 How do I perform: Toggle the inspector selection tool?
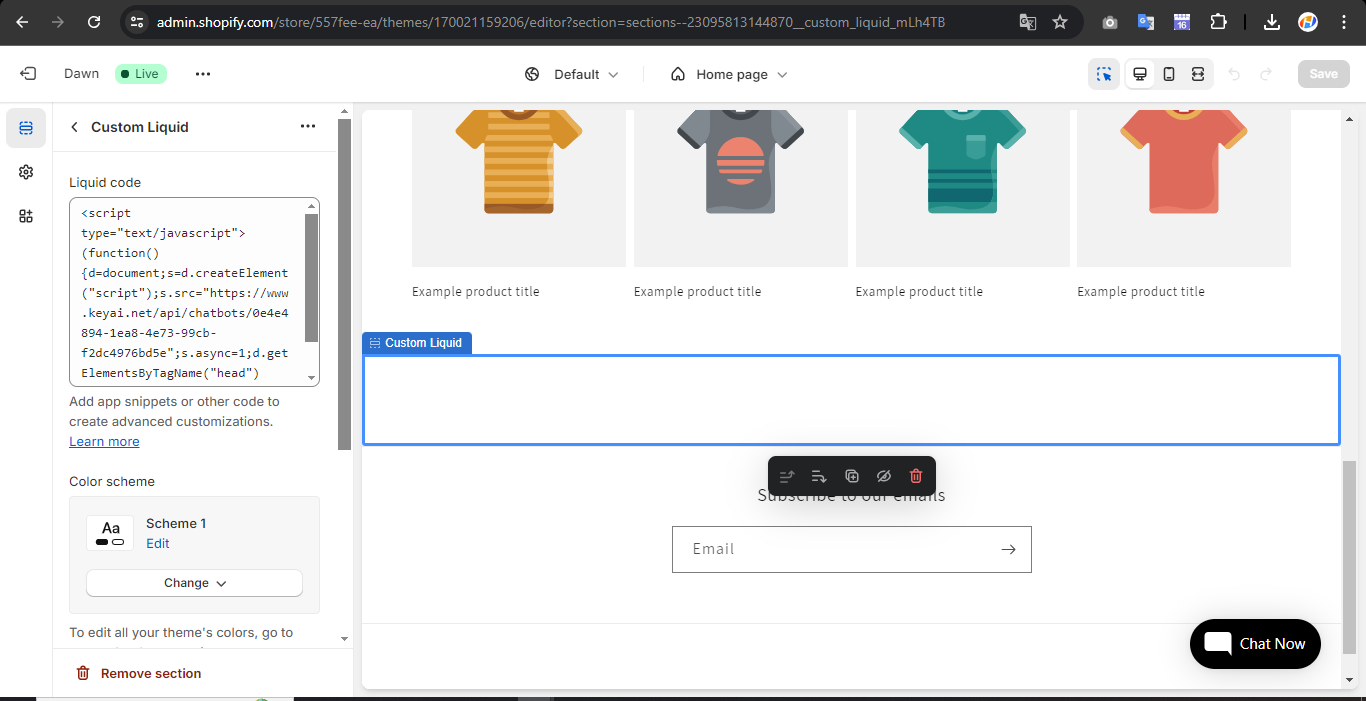[1104, 74]
